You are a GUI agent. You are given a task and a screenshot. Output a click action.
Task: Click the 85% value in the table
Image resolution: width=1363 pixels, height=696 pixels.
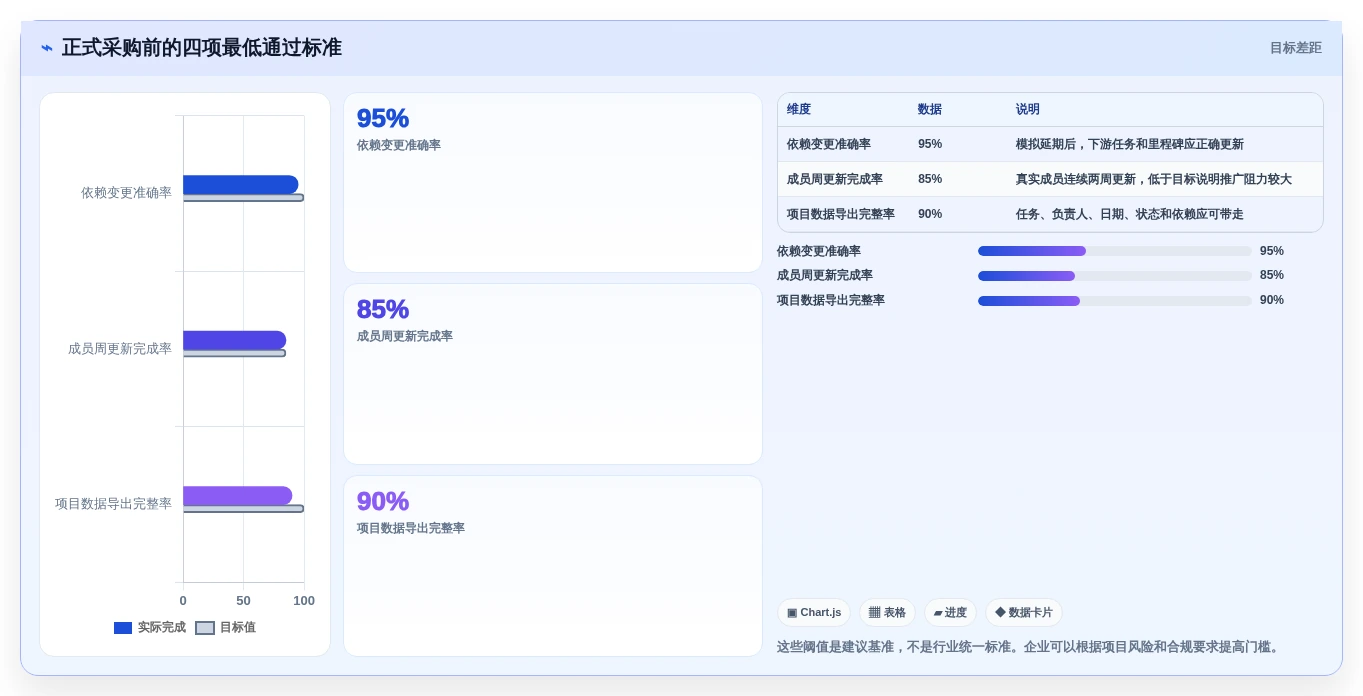pos(930,179)
